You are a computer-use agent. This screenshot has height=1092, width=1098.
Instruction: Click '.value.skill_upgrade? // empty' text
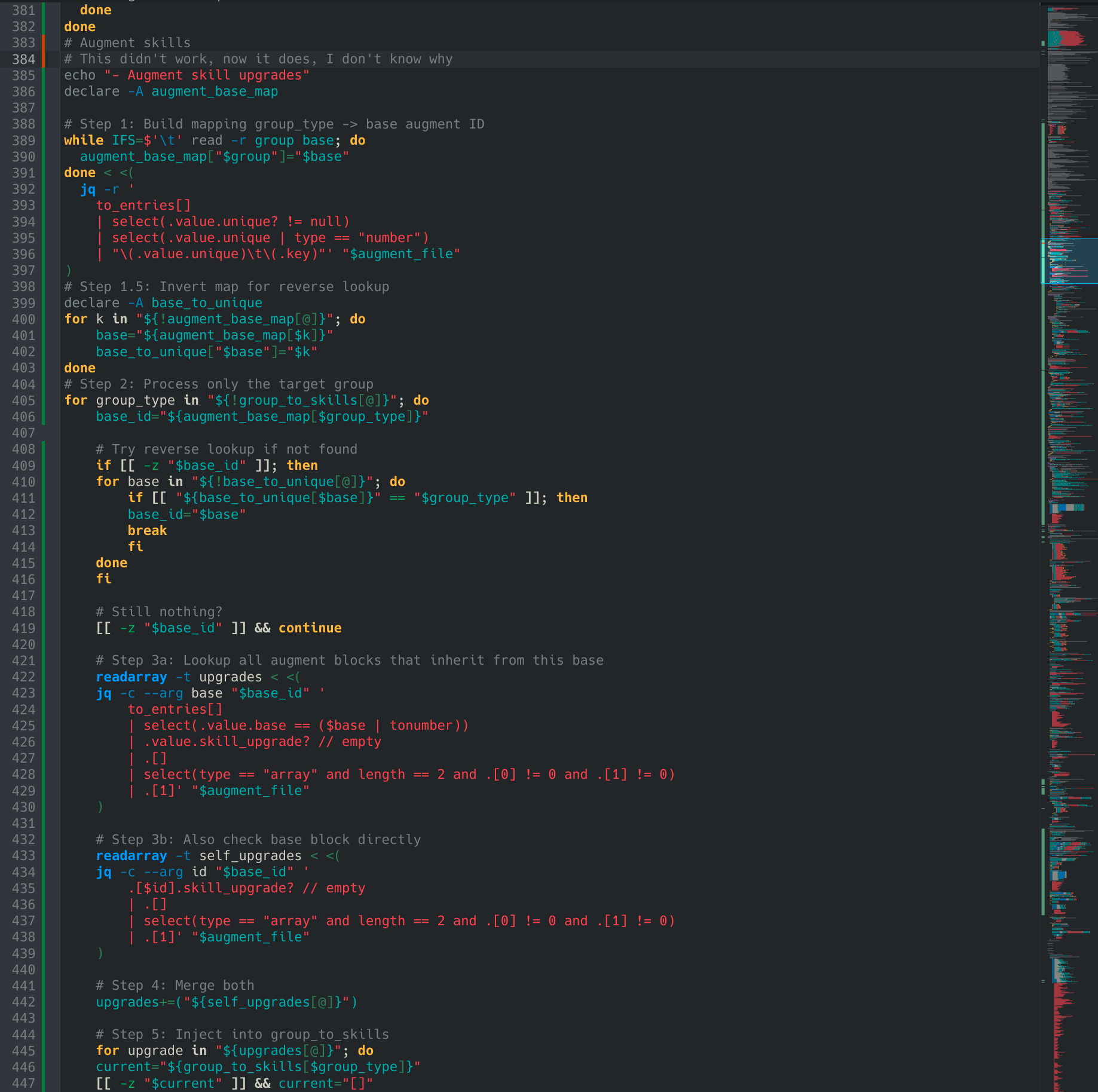pos(262,742)
